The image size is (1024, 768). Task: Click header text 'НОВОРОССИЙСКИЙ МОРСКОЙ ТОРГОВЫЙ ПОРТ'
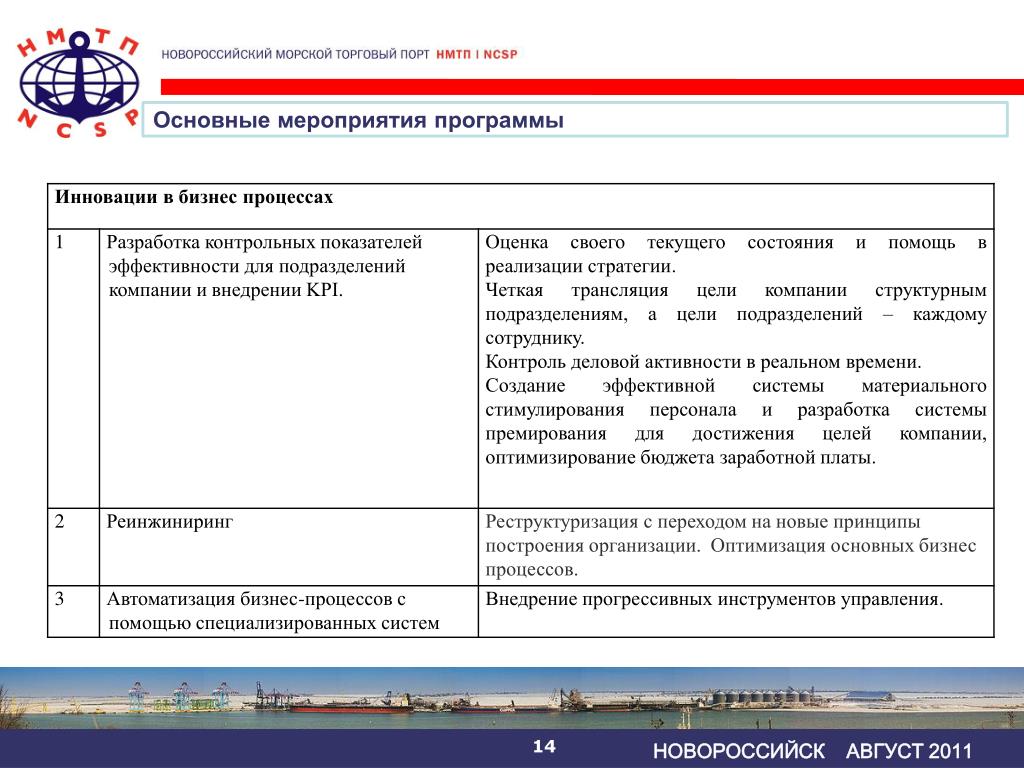point(295,55)
